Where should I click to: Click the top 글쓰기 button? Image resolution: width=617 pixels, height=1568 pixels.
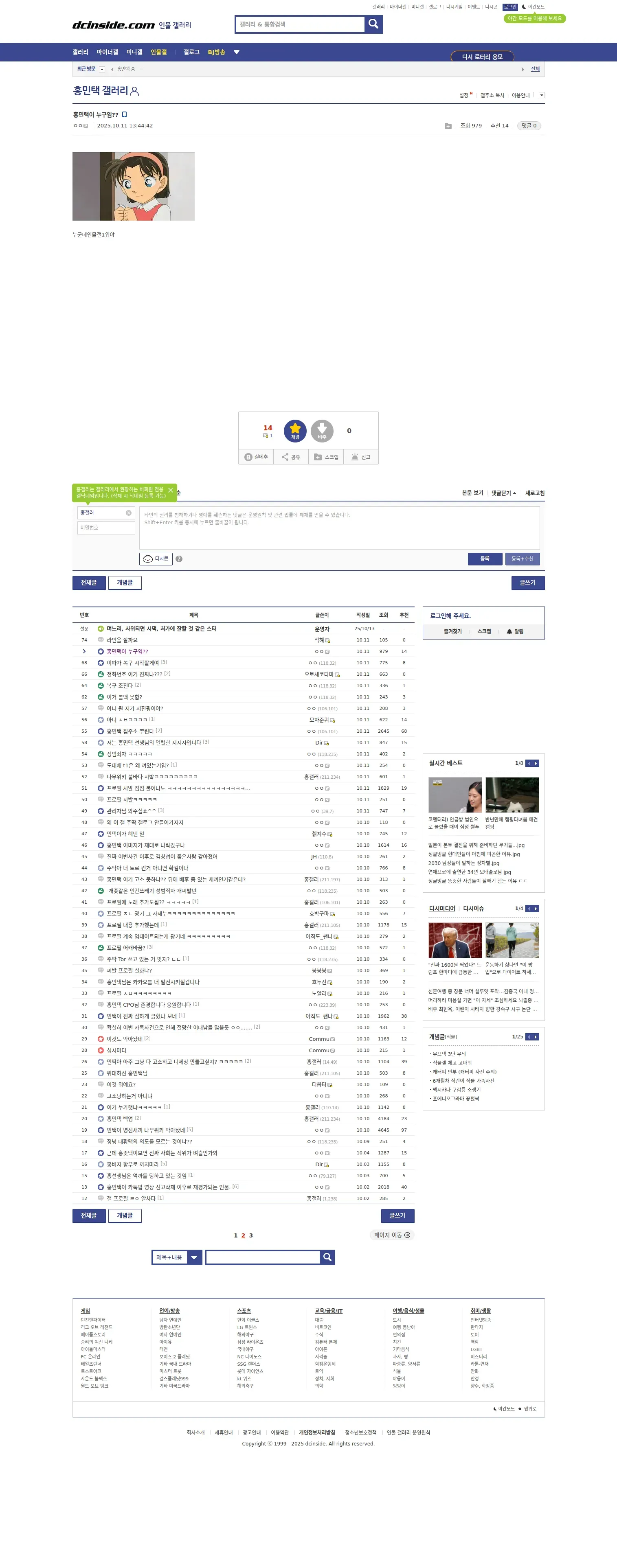(527, 583)
